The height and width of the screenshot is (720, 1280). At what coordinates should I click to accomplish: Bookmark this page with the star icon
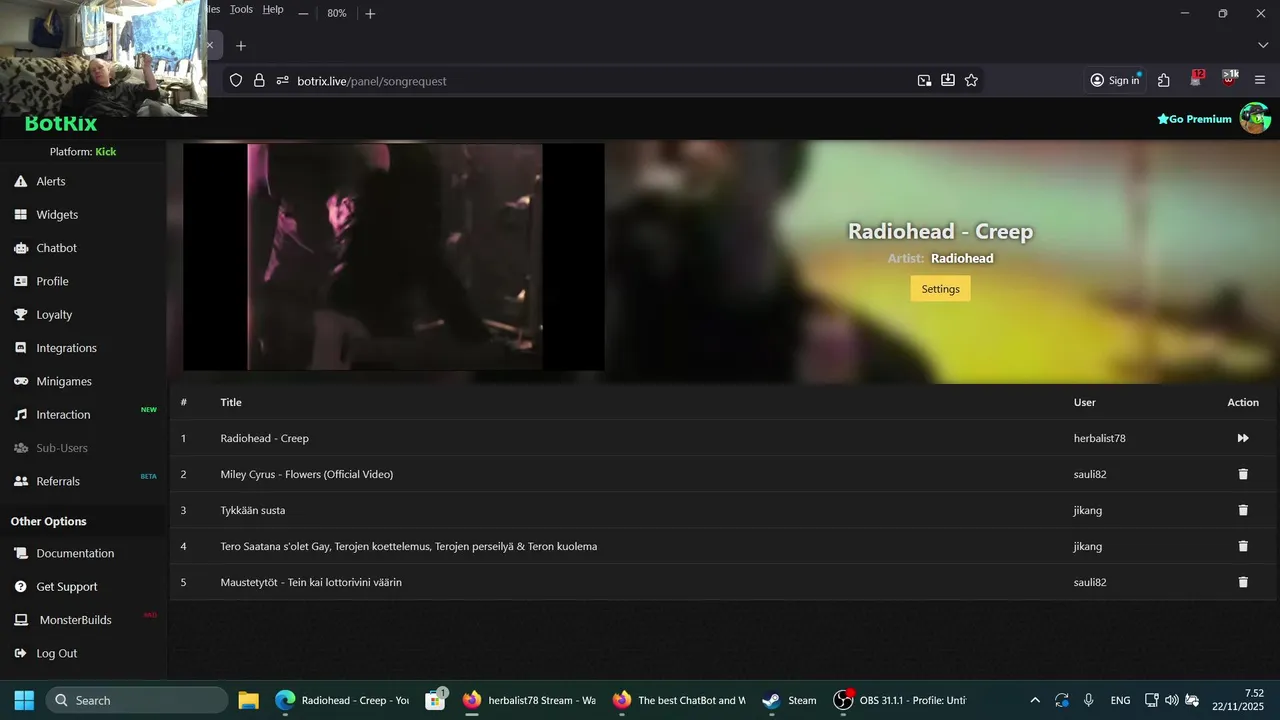point(971,80)
